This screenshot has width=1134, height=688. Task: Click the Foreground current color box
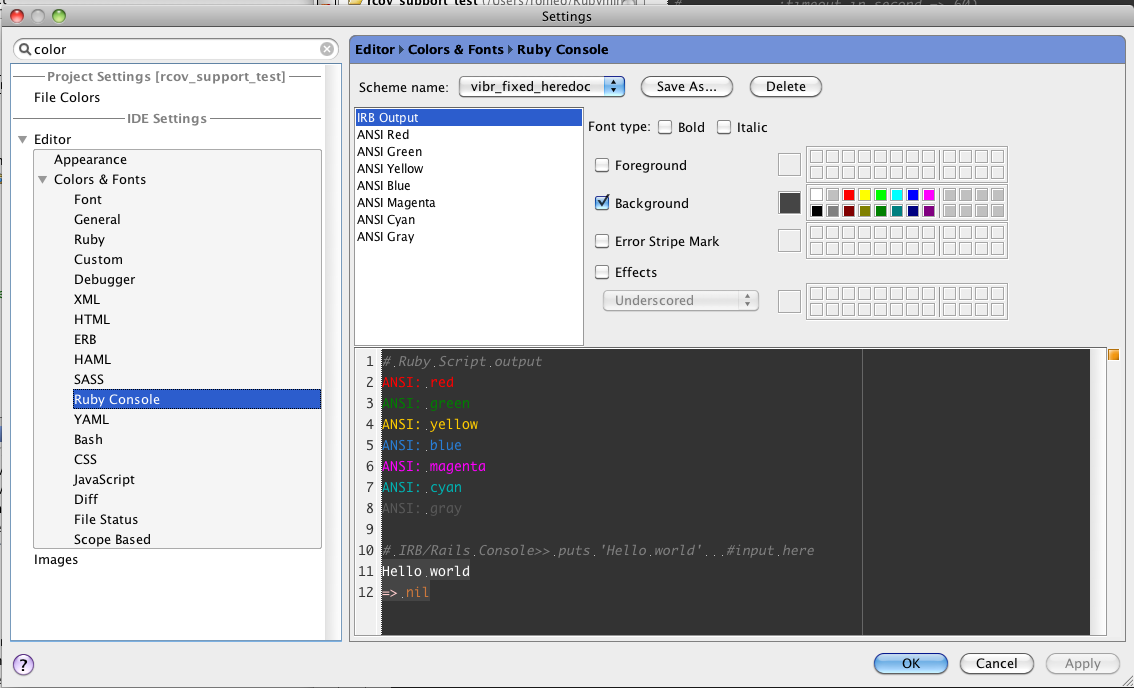pyautogui.click(x=789, y=165)
